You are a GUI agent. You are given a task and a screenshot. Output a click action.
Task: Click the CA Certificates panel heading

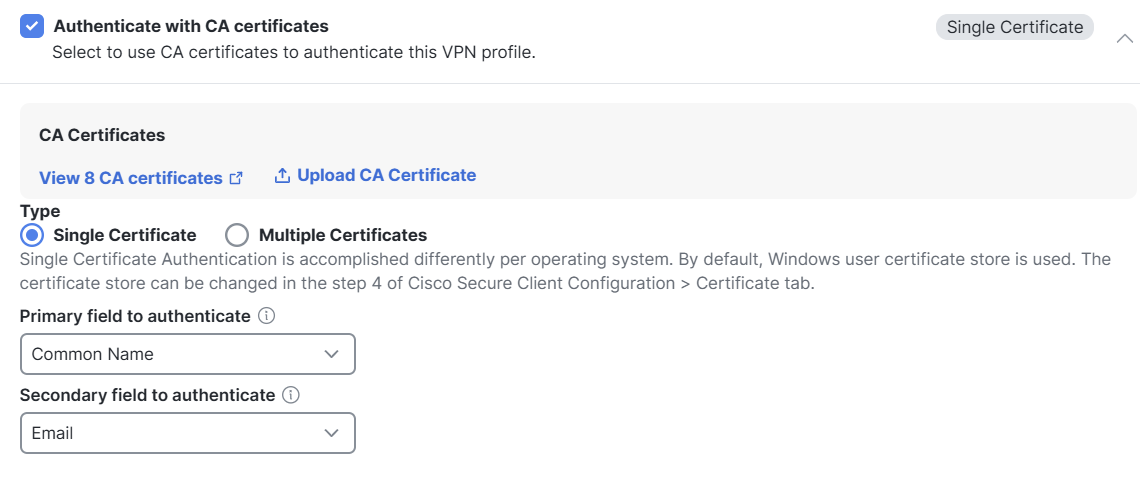point(102,135)
